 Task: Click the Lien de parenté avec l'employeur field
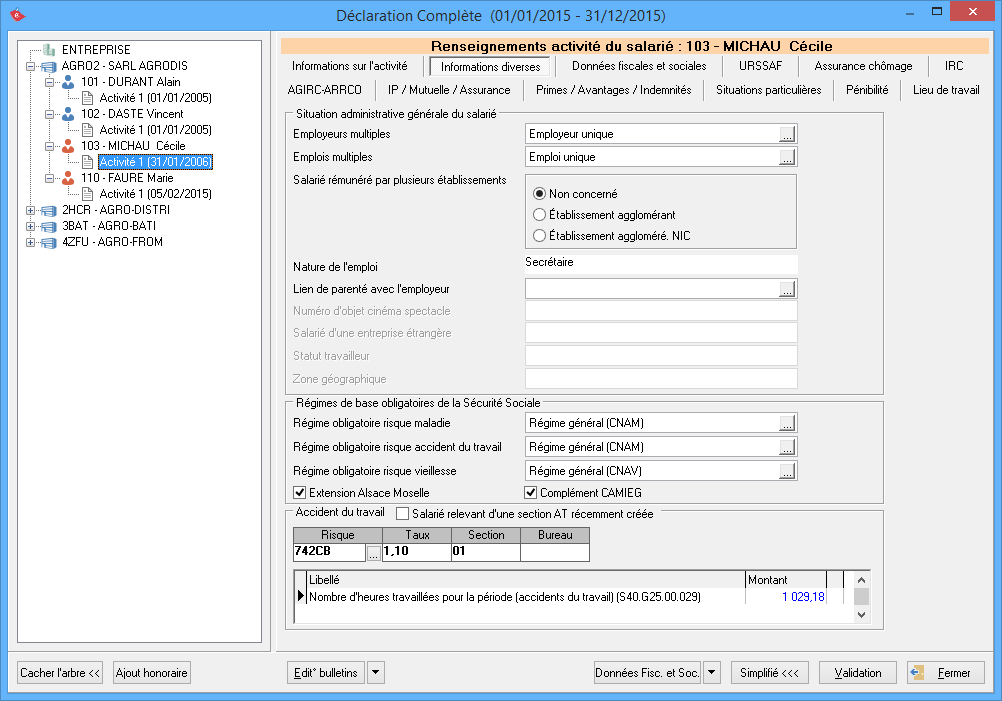(650, 289)
